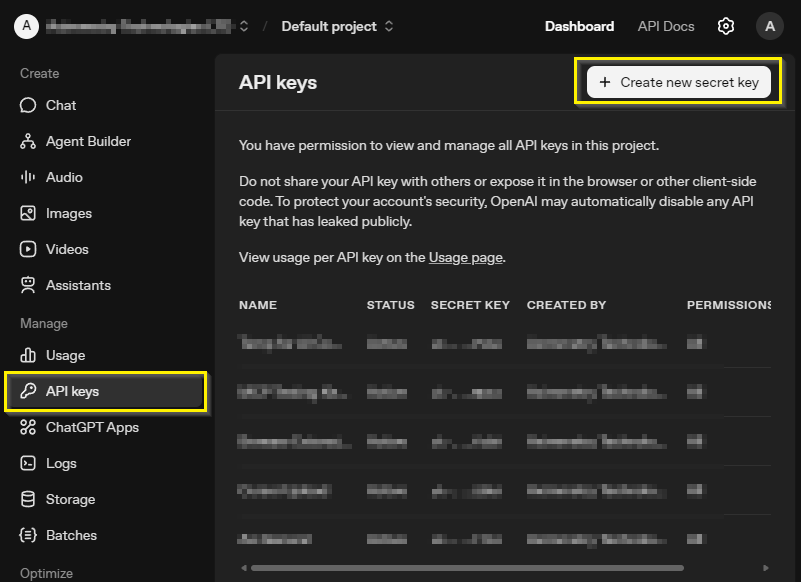This screenshot has width=801, height=582.
Task: Click Create new secret key button
Action: 679,82
